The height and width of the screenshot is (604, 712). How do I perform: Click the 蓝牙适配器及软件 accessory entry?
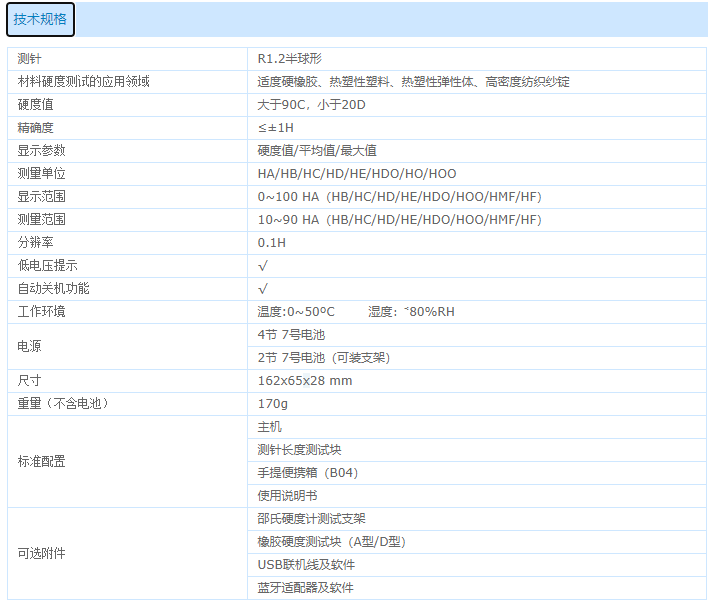click(306, 588)
